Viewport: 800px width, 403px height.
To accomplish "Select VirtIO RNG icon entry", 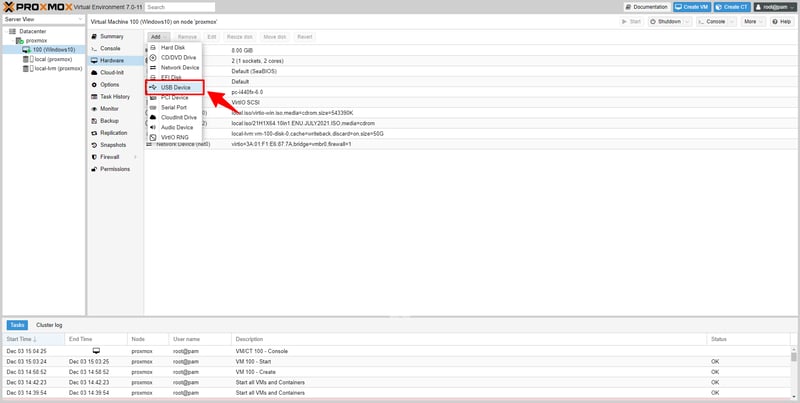I will tap(152, 137).
